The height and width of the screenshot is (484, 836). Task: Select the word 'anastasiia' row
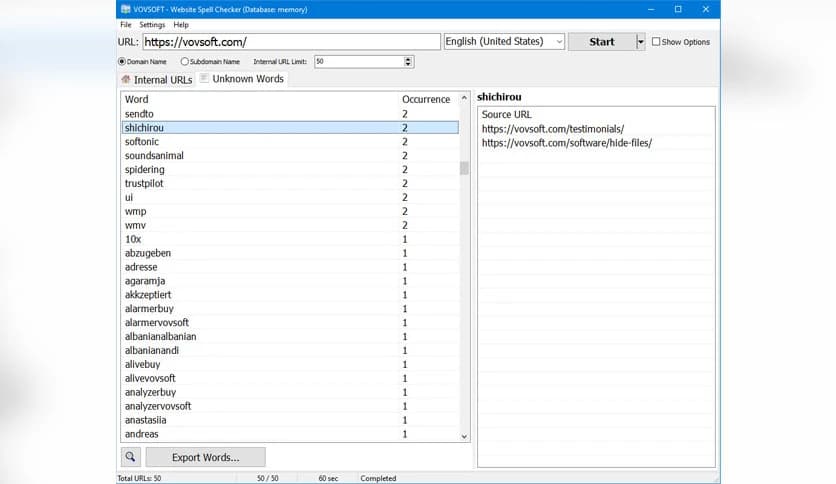[x=290, y=420]
